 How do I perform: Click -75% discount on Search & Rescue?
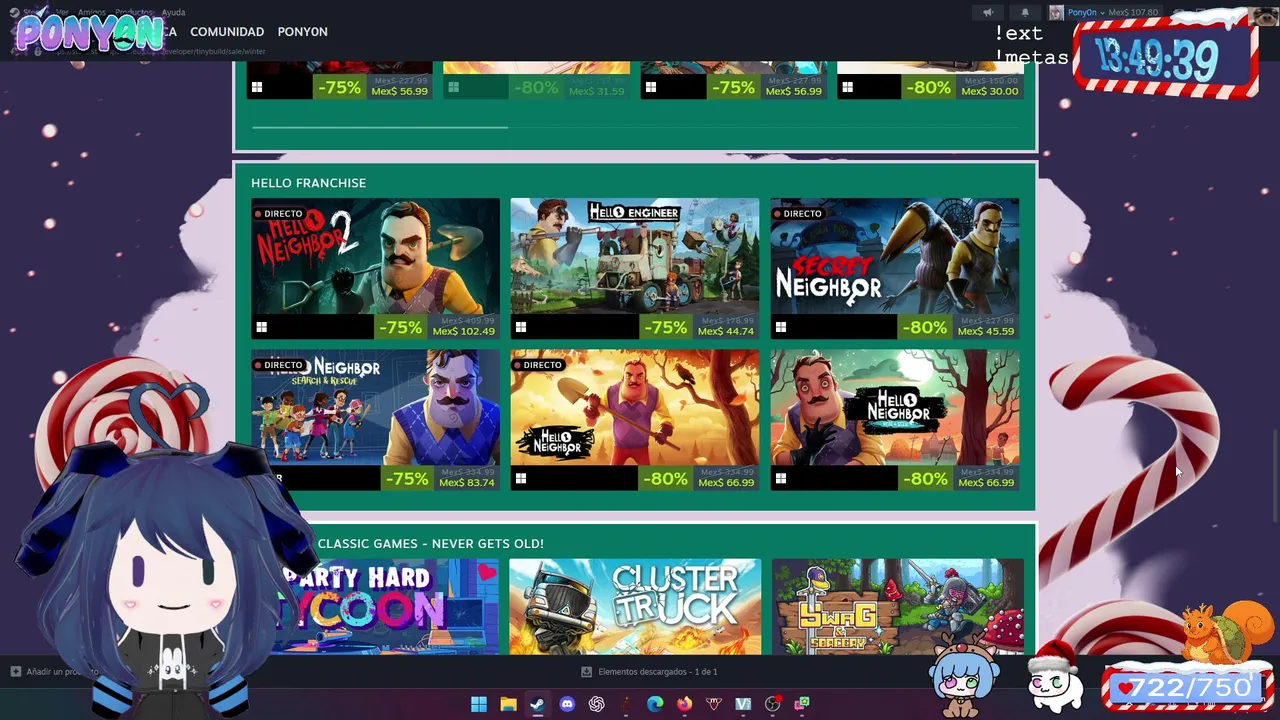click(x=407, y=478)
